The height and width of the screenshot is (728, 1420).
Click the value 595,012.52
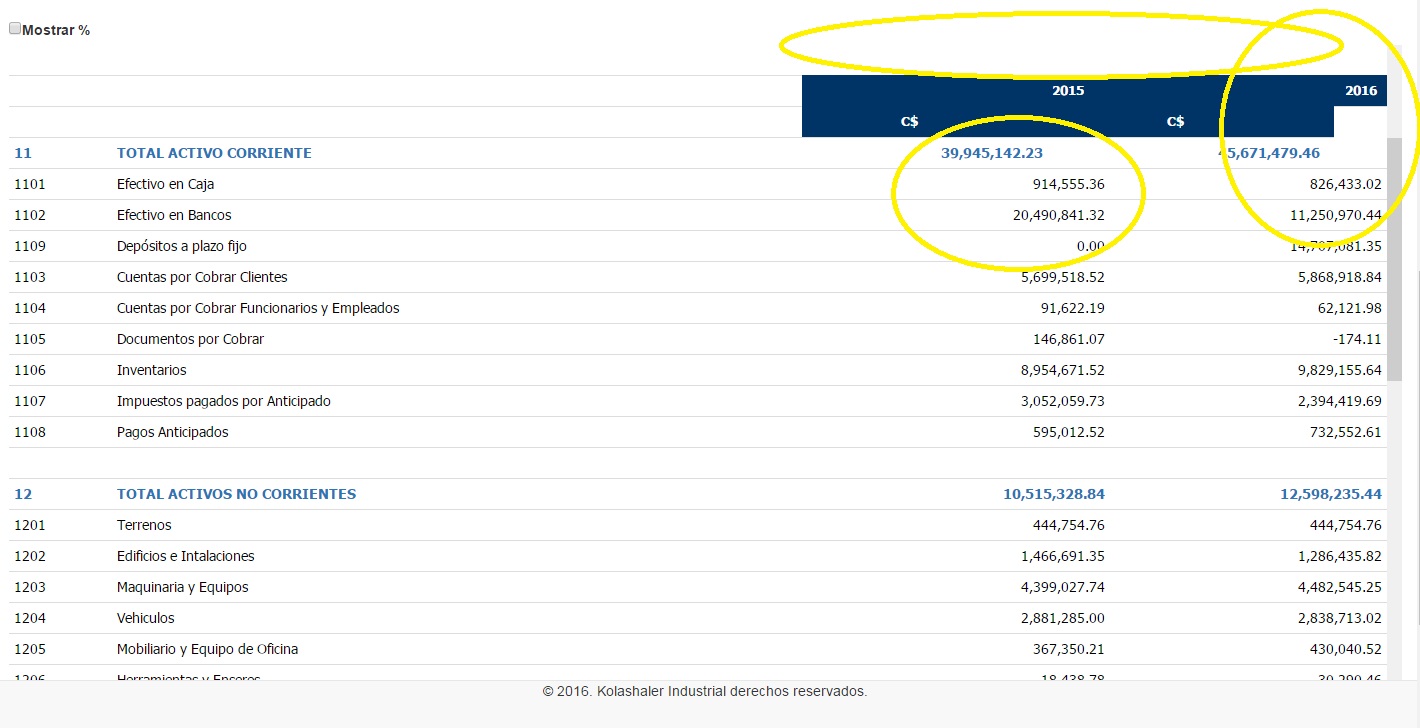[1068, 432]
